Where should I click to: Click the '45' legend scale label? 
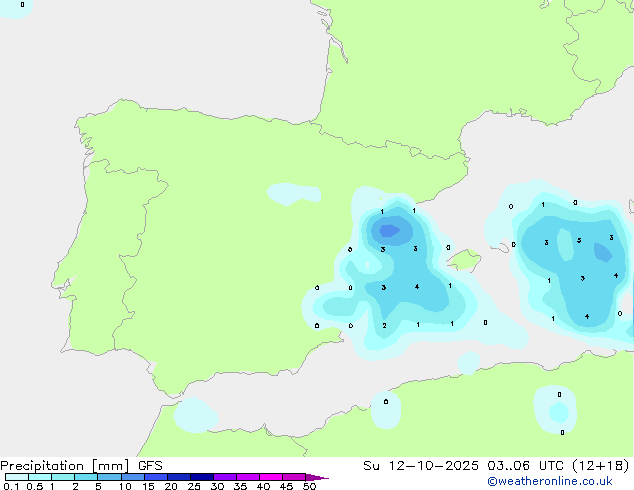point(286,486)
